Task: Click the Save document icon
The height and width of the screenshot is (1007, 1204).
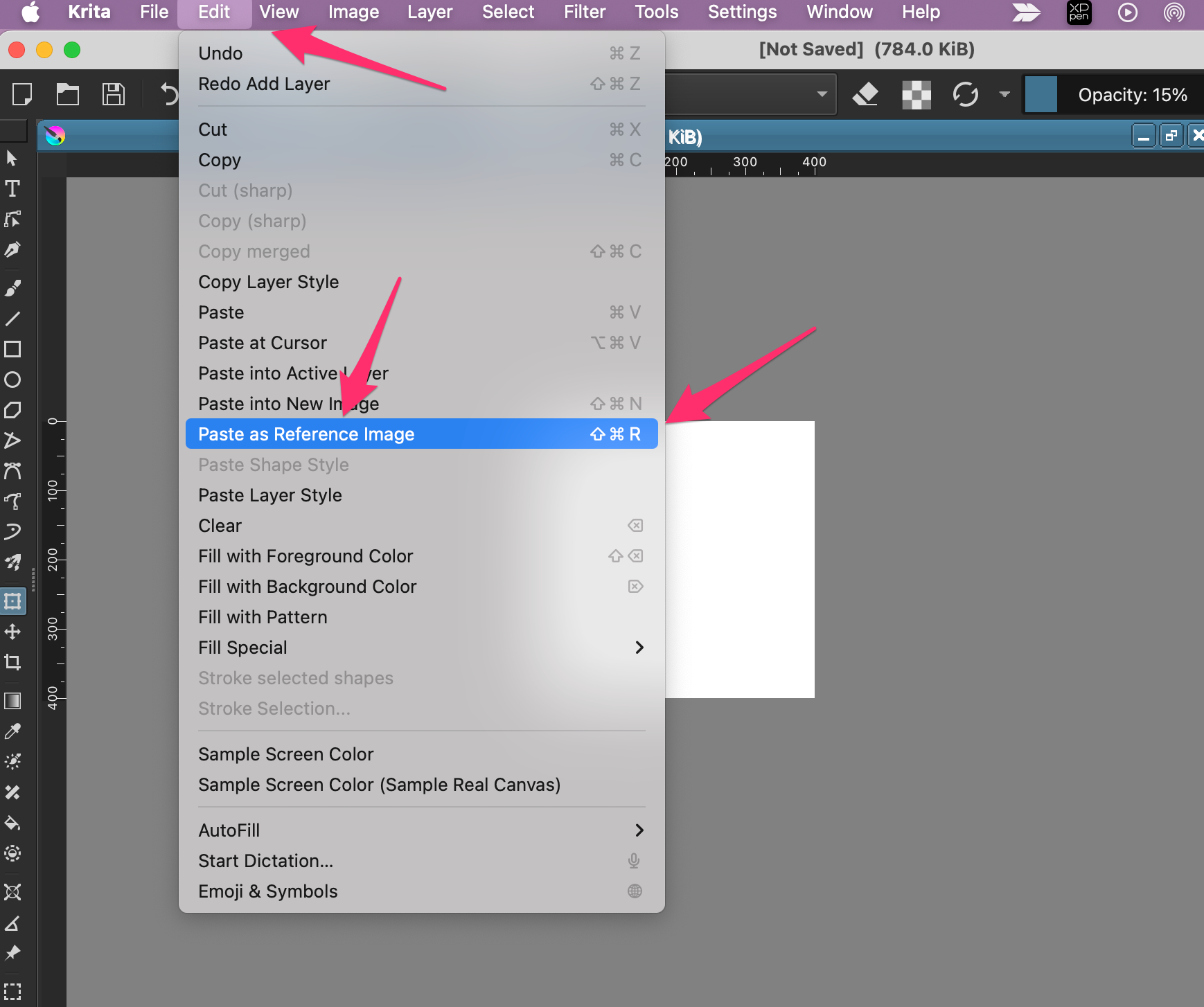Action: (113, 94)
